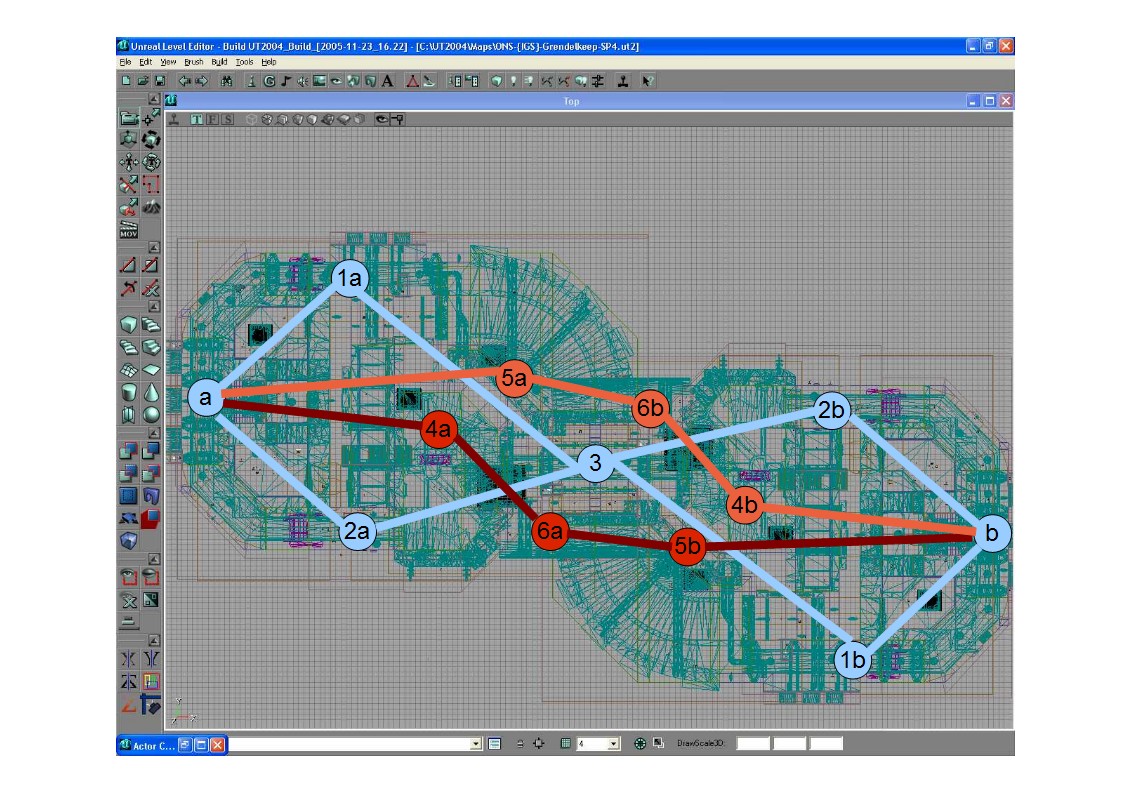Toggle Top view mode T button

(197, 120)
